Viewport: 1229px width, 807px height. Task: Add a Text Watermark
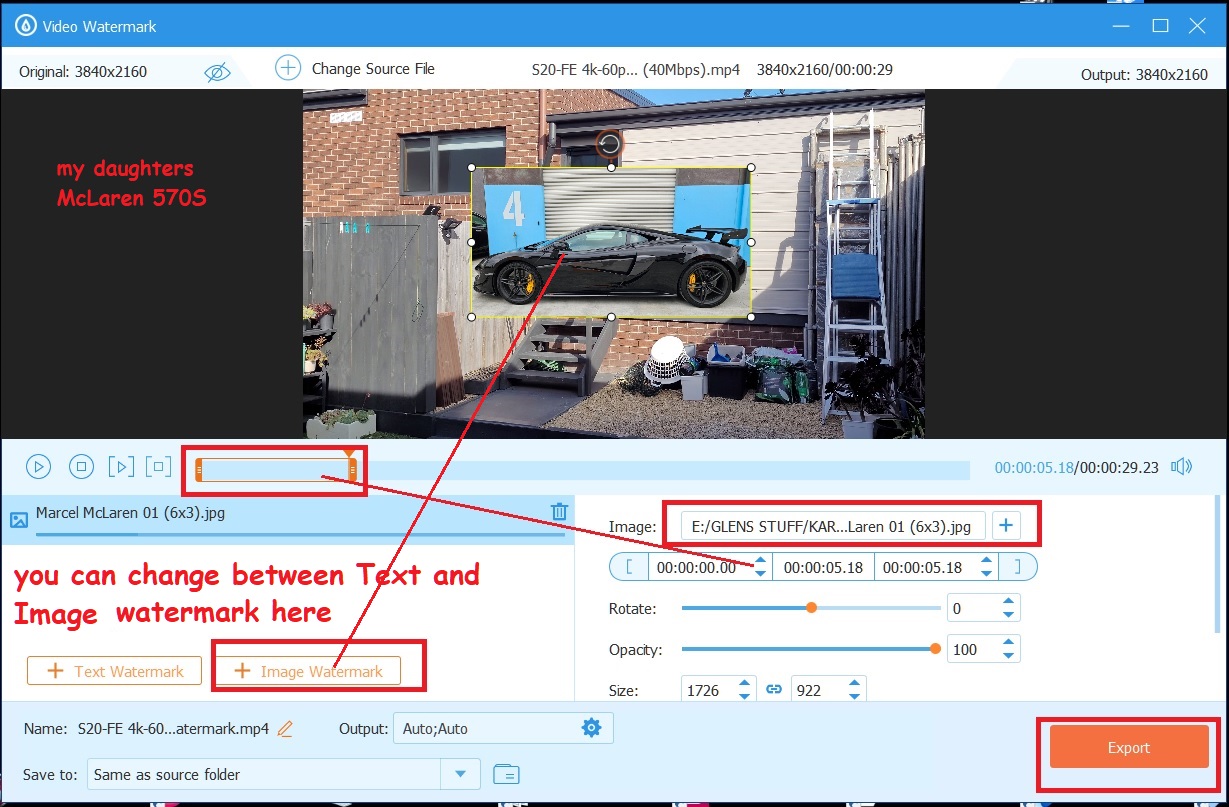(114, 671)
